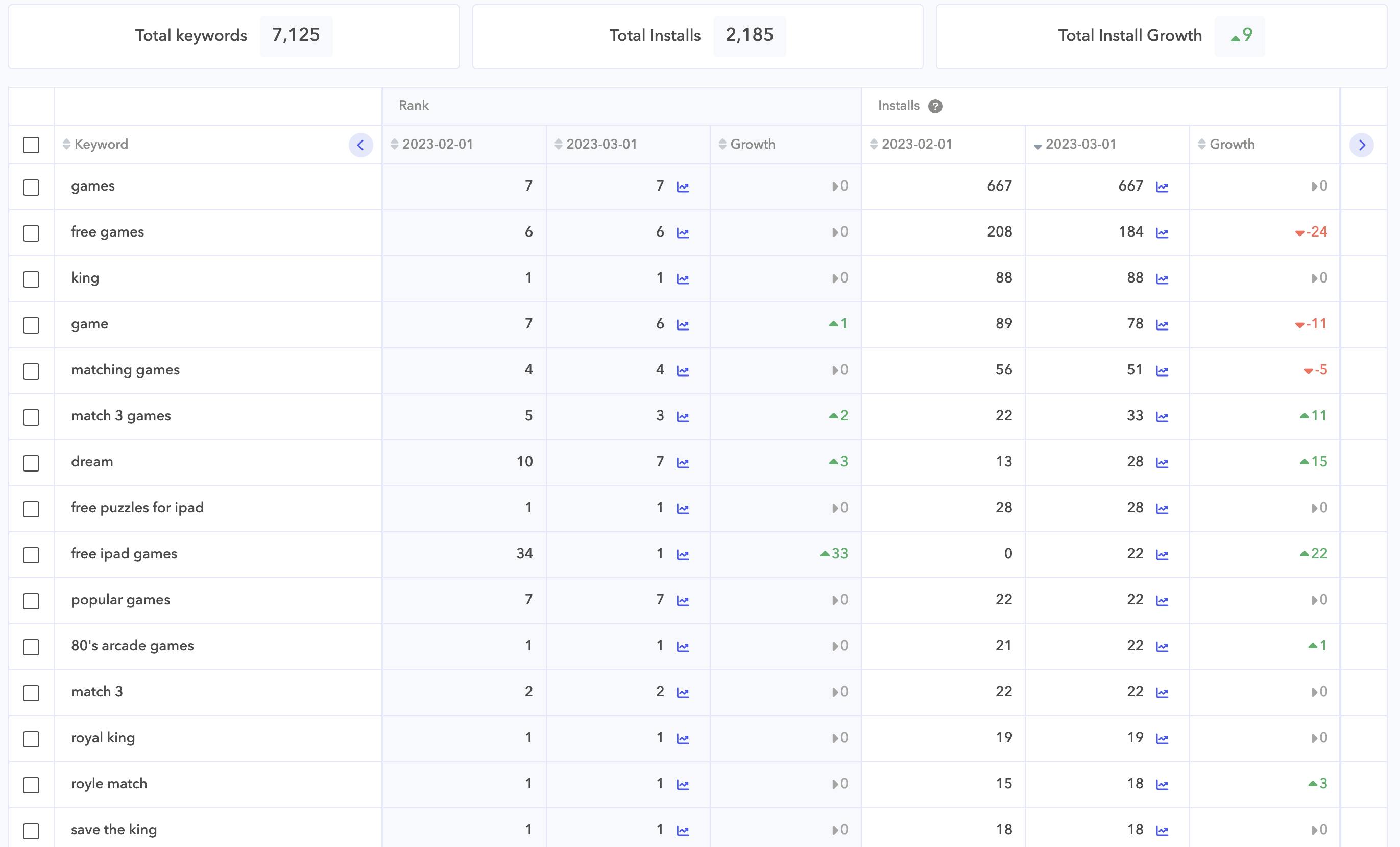Screen dimensions: 1400x847
Task: Check the box for matching games
Action: pos(31,371)
